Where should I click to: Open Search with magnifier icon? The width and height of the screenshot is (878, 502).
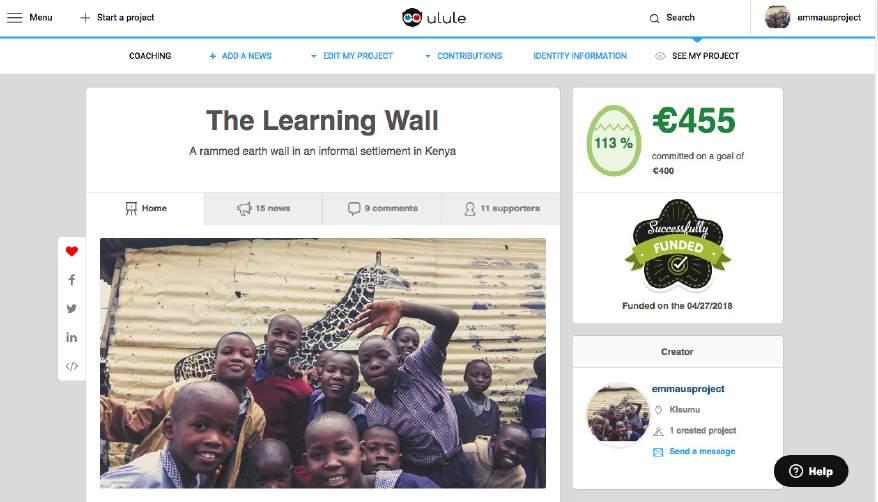[672, 18]
